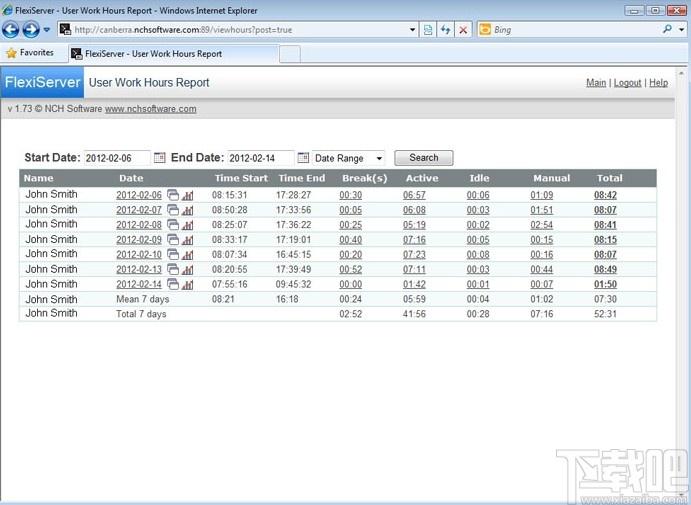The width and height of the screenshot is (691, 505).
Task: Open www.nchsoftware.com link
Action: click(x=150, y=109)
